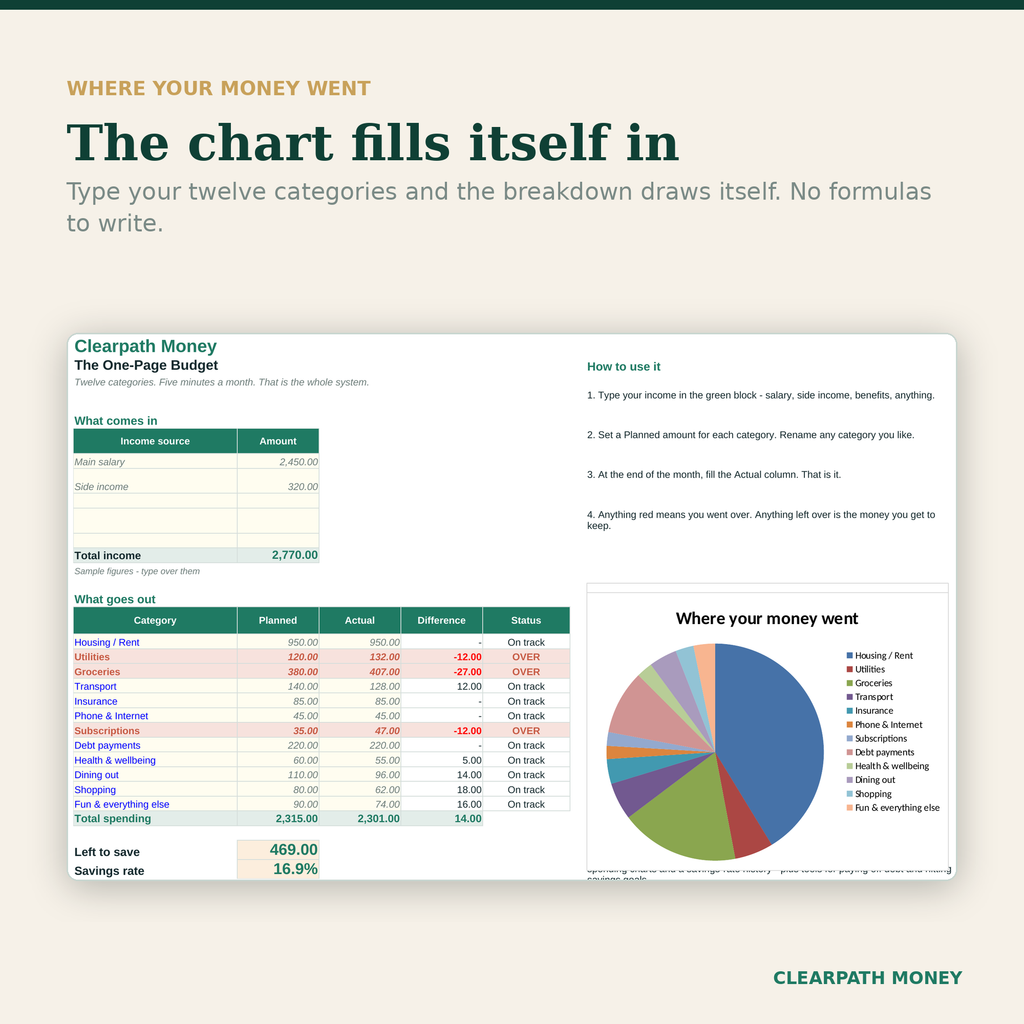Click the Main salary income cell
Viewport: 1024px width, 1024px height.
(x=155, y=462)
